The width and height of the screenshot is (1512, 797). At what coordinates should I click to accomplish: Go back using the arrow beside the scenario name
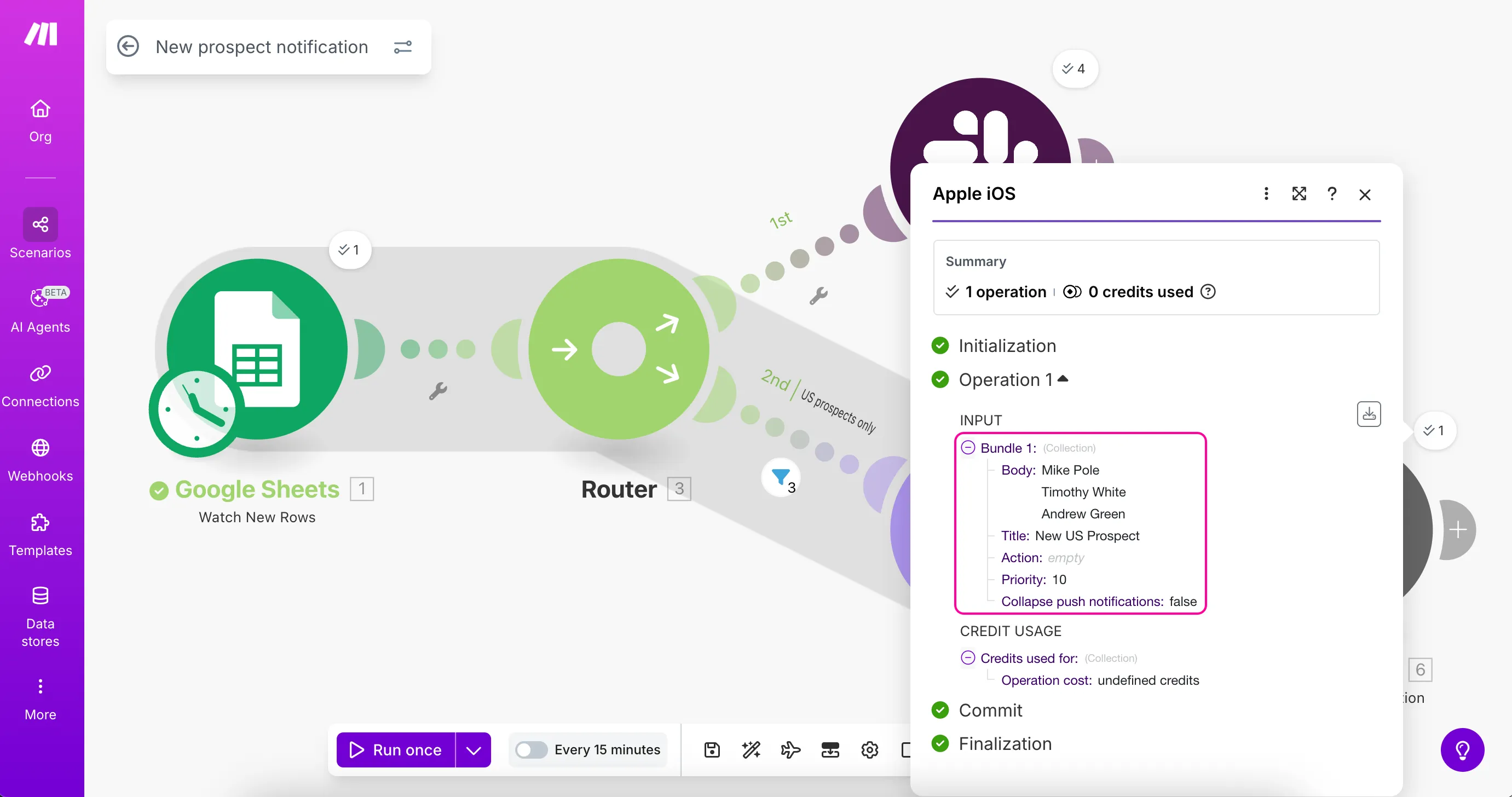pos(128,47)
